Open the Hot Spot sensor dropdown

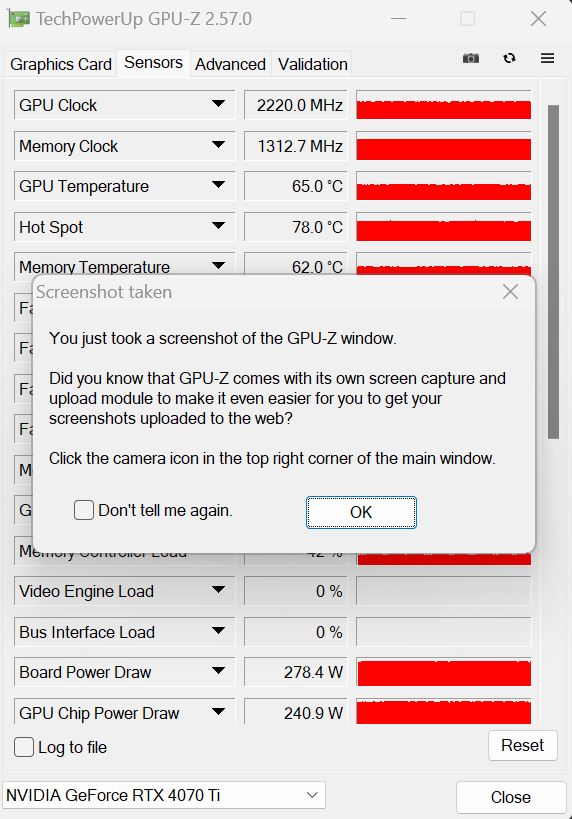[x=218, y=226]
